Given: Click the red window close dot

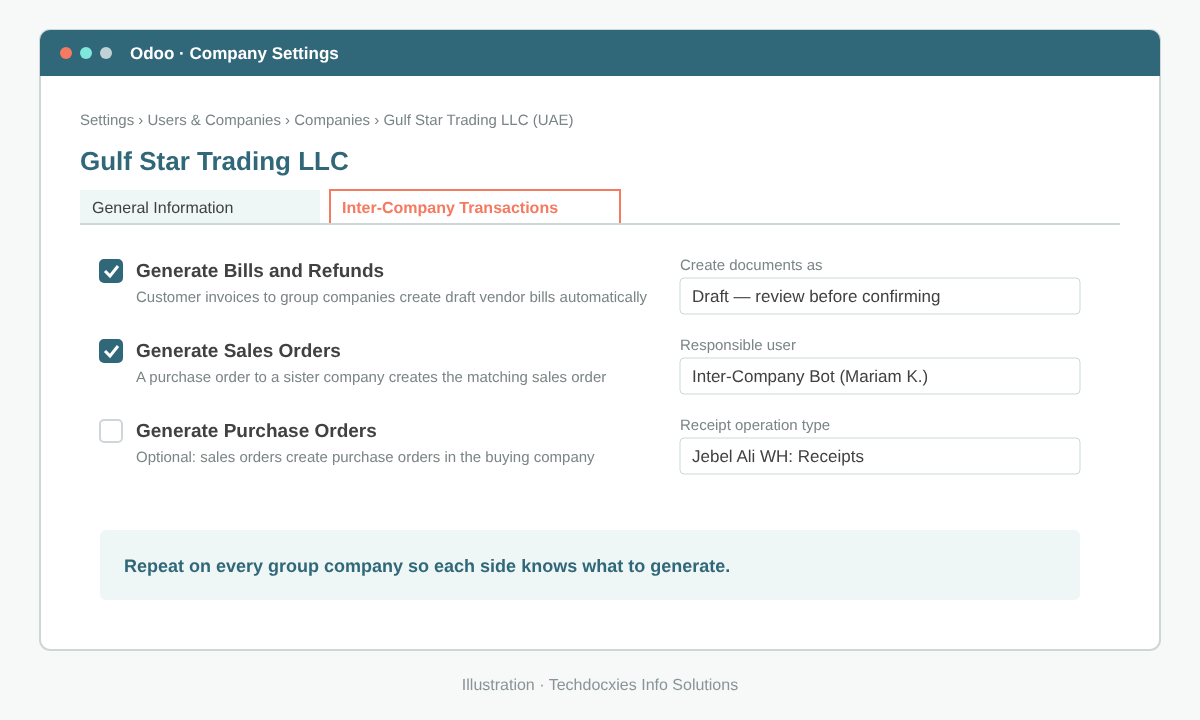Looking at the screenshot, I should [x=66, y=53].
